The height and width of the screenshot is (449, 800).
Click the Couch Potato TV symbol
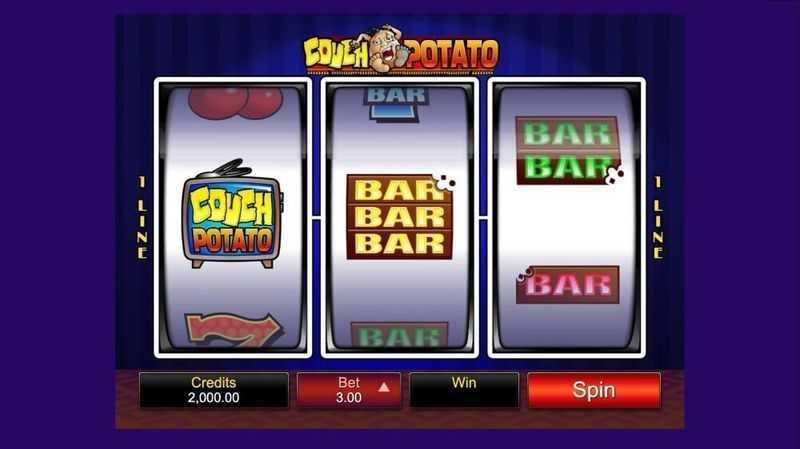(232, 214)
